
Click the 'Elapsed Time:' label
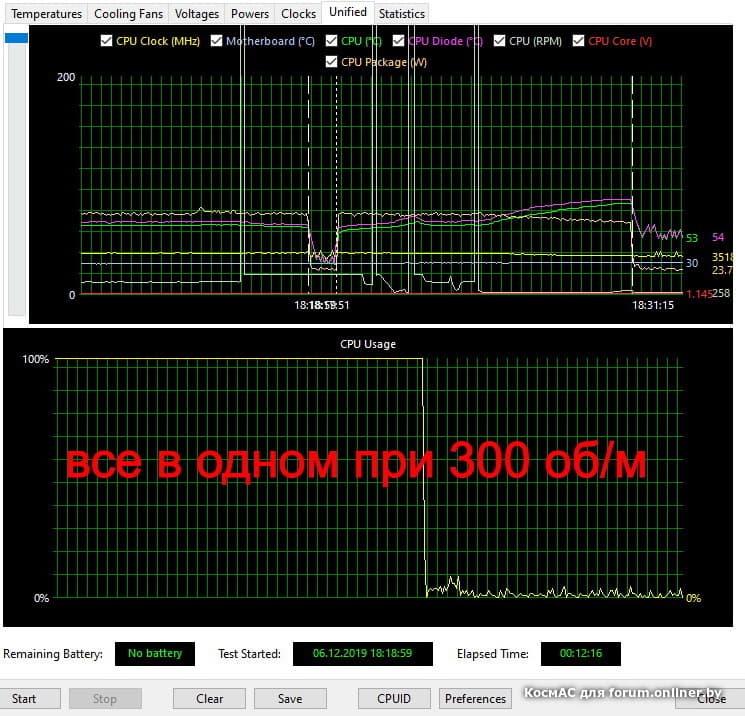click(493, 654)
